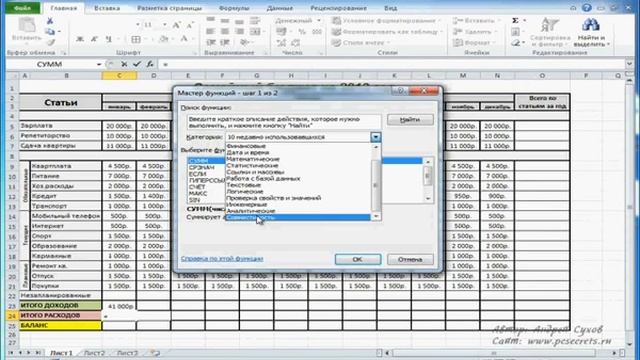640x360 pixels.
Task: Click OK in the function wizard
Action: pyautogui.click(x=358, y=259)
